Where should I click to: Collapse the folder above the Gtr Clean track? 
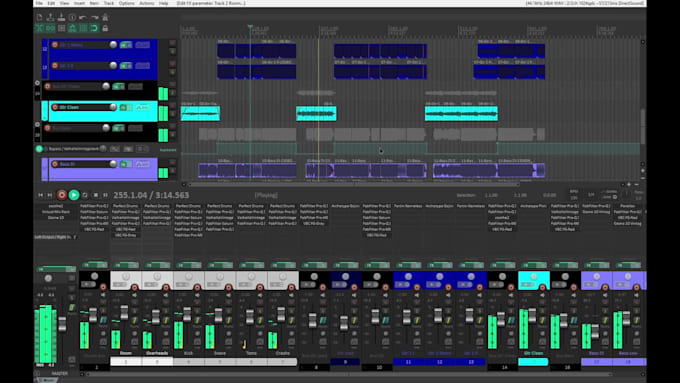(x=37, y=83)
